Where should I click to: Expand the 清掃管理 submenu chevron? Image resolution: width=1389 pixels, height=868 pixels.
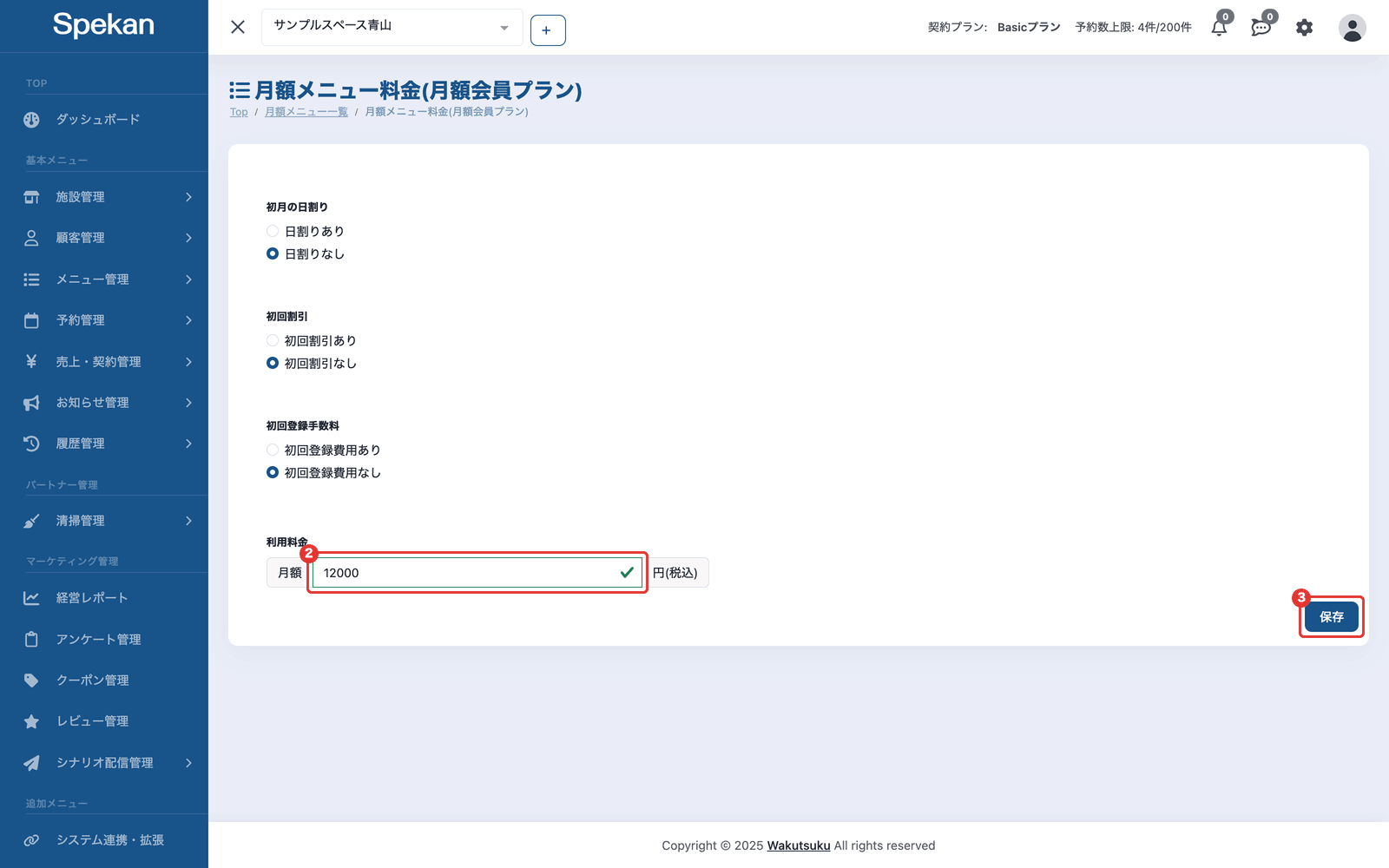click(x=188, y=521)
